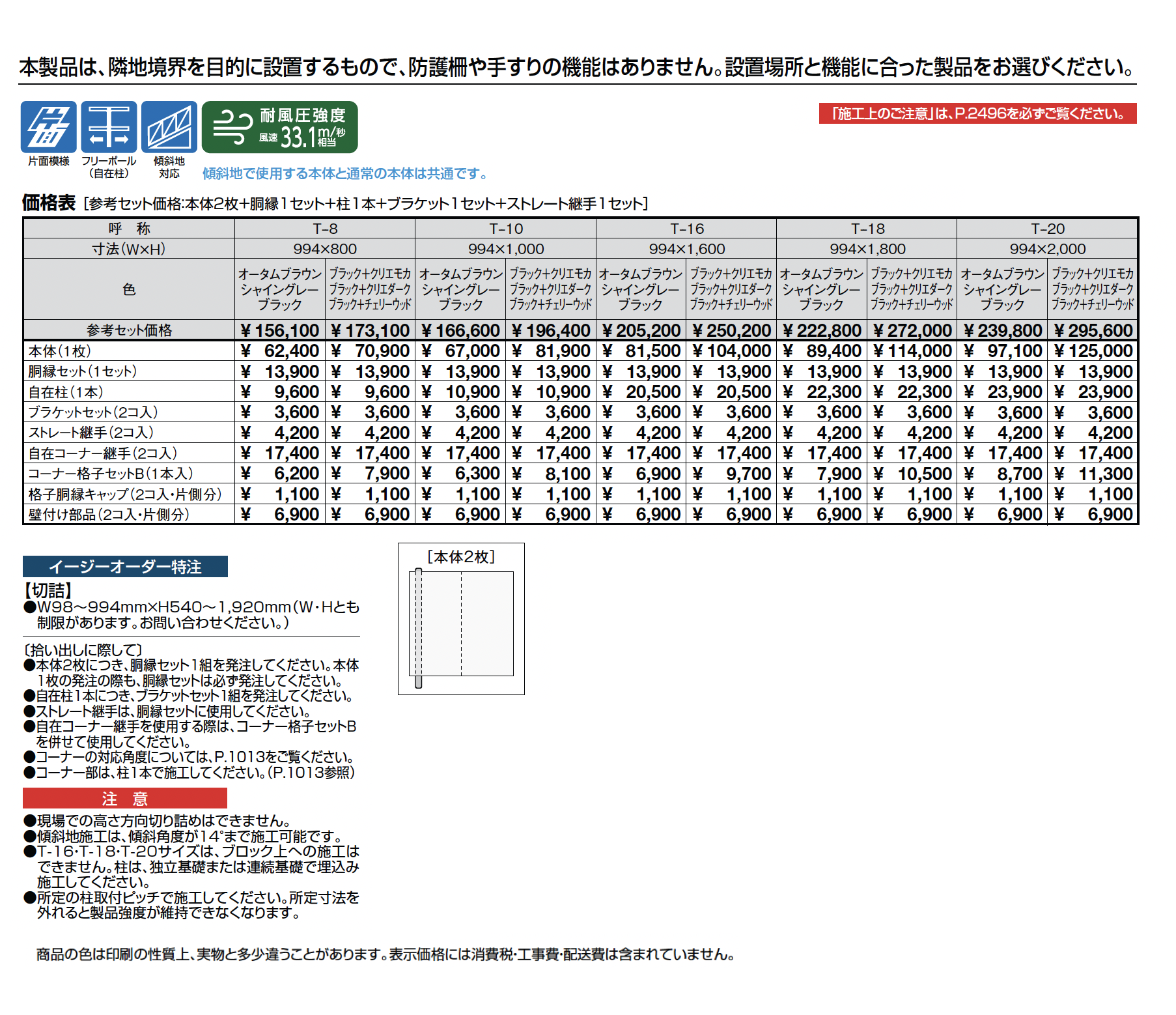The image size is (1176, 1015).
Task: Select the T-16 column header
Action: click(x=687, y=229)
